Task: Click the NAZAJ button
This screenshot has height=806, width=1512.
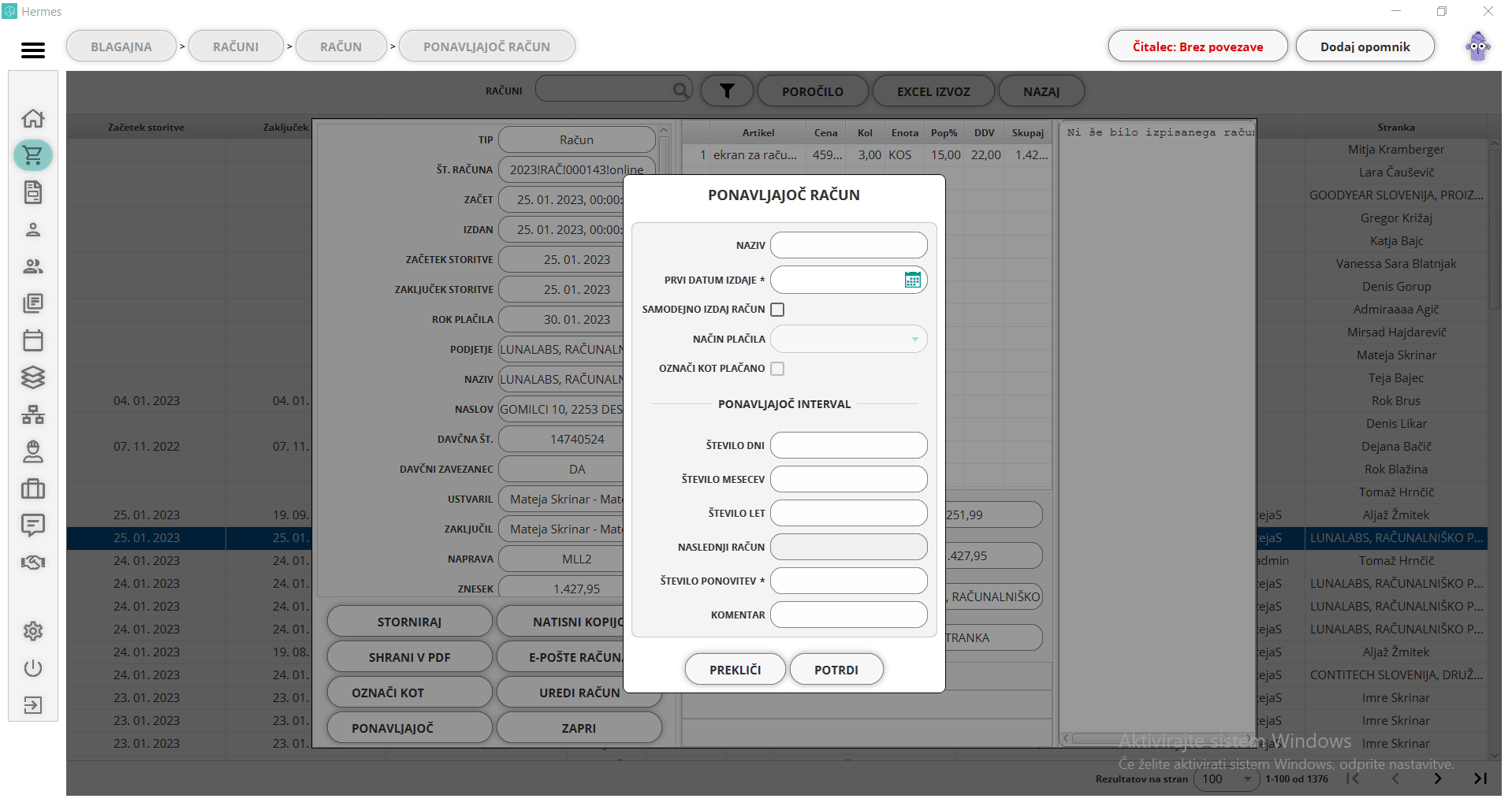Action: click(1041, 91)
